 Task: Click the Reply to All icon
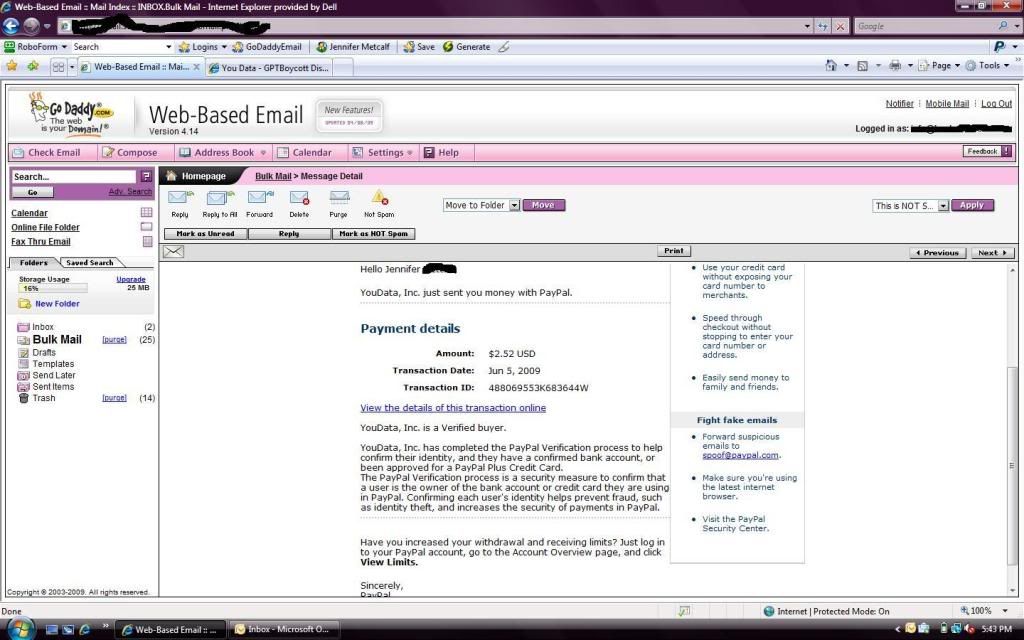pos(219,197)
